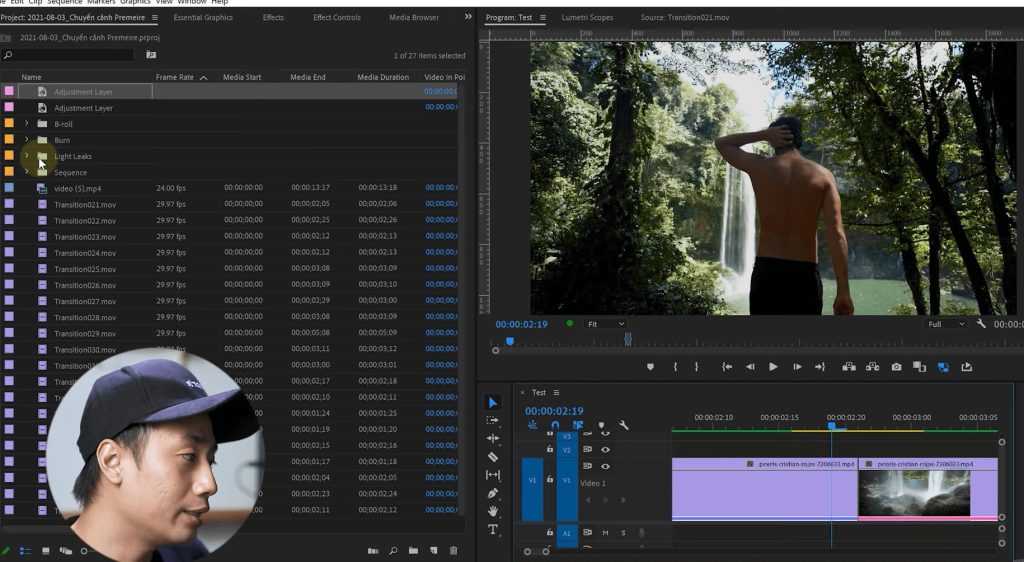1024x562 pixels.
Task: Pick the Pen tool in the toolbar
Action: tap(493, 493)
